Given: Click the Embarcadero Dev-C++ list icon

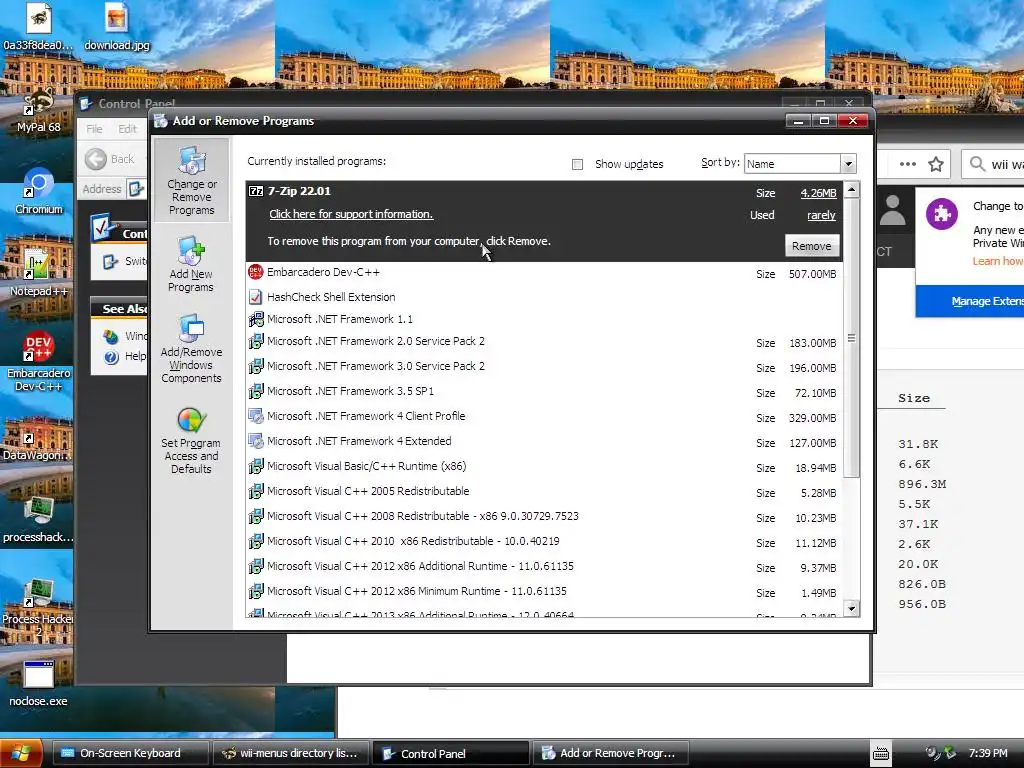Looking at the screenshot, I should 255,272.
